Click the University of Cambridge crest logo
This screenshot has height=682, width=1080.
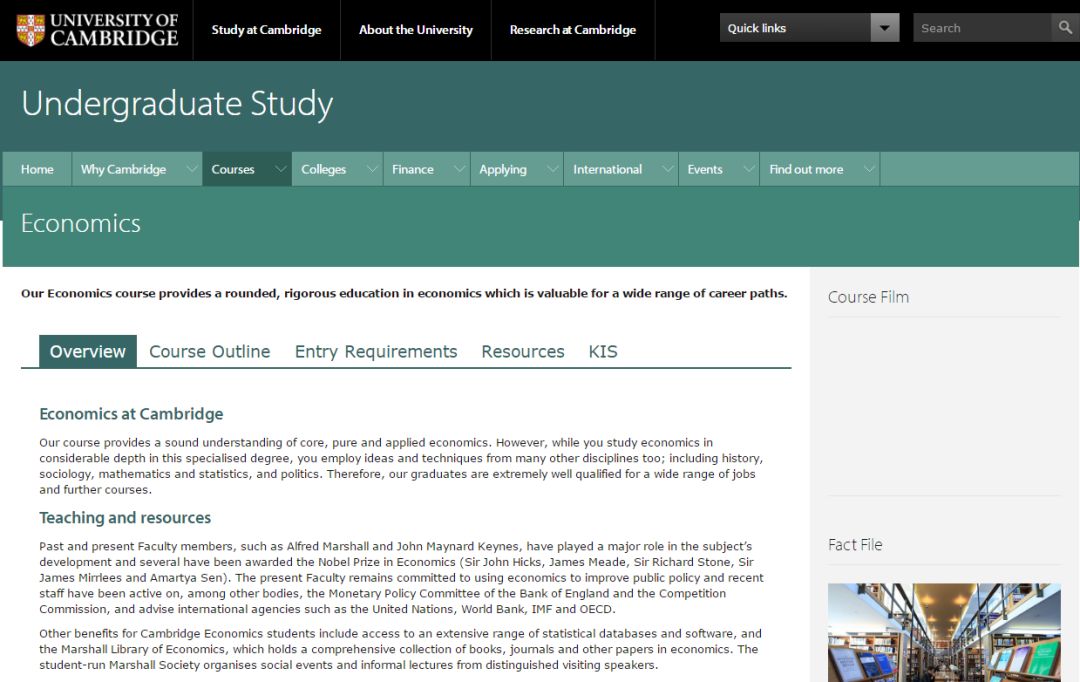30,30
